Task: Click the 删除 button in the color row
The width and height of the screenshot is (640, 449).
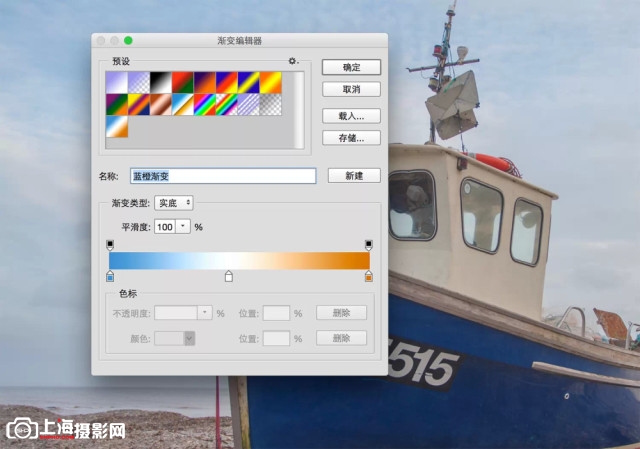Action: 342,338
